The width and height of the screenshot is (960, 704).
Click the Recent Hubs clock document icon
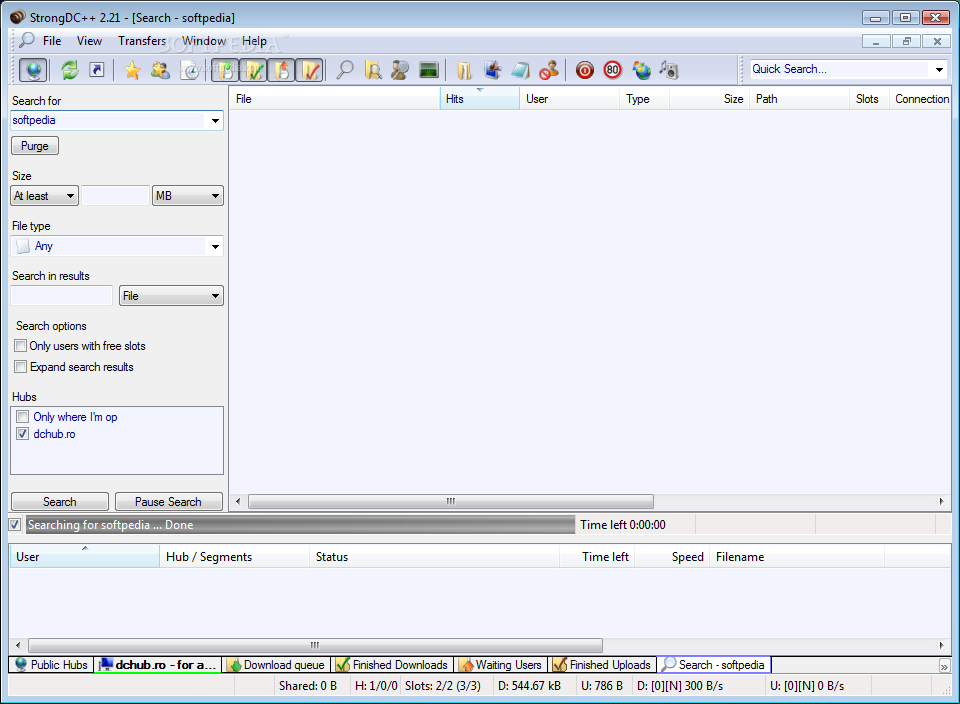(x=190, y=70)
